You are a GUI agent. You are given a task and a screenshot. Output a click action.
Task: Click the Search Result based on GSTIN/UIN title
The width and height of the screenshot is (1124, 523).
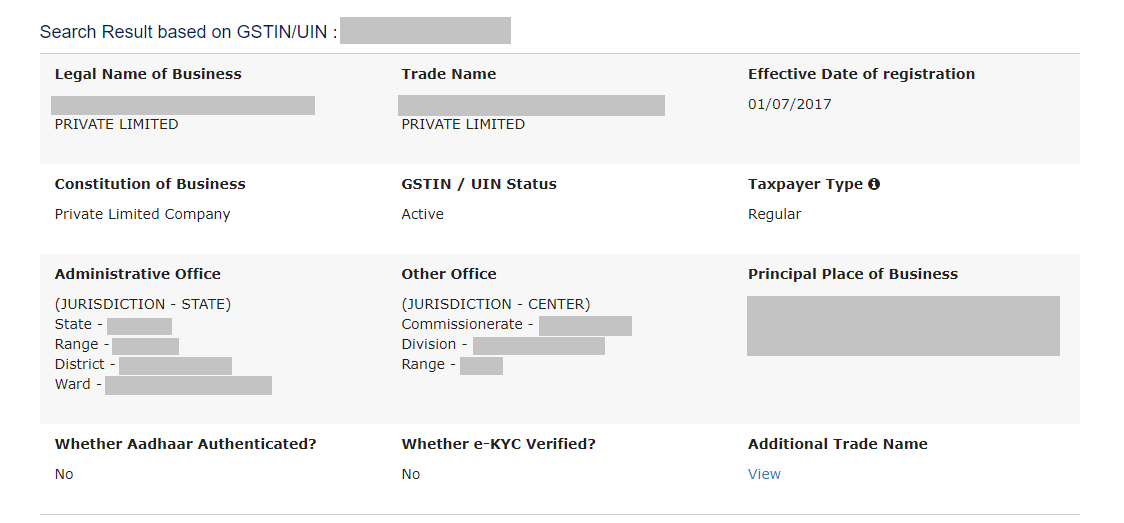pyautogui.click(x=188, y=32)
